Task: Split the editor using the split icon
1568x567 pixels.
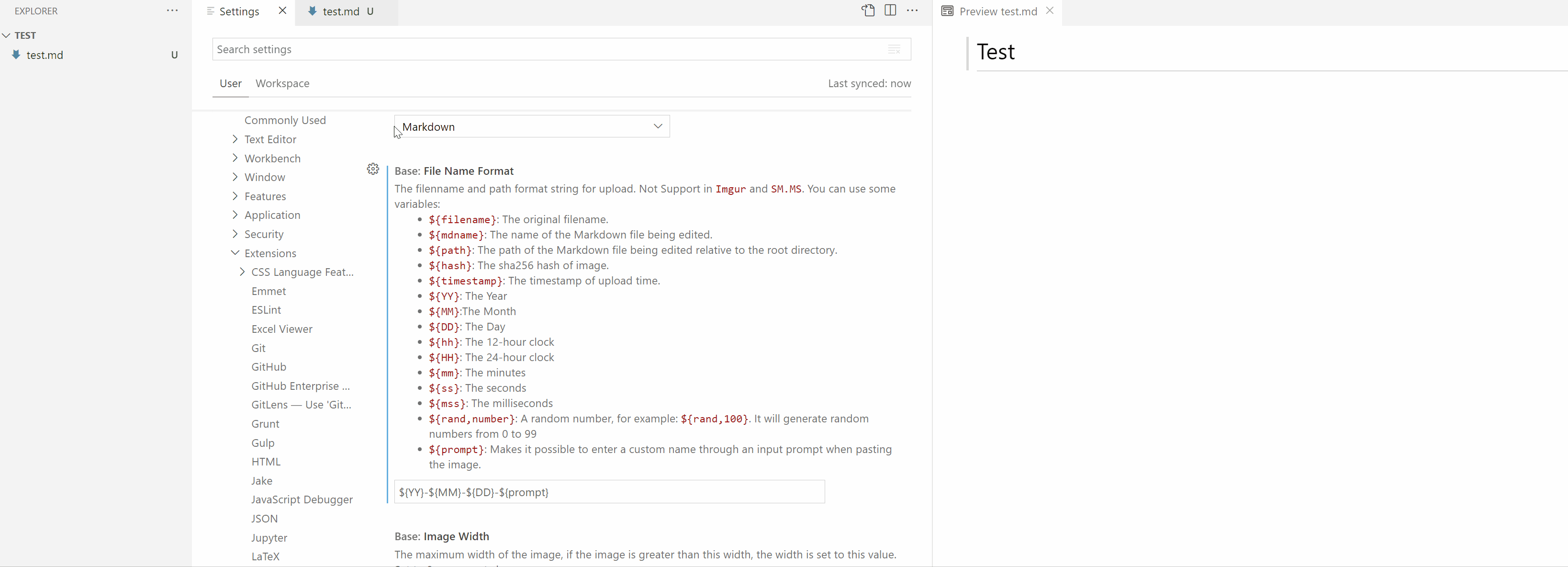Action: point(890,11)
